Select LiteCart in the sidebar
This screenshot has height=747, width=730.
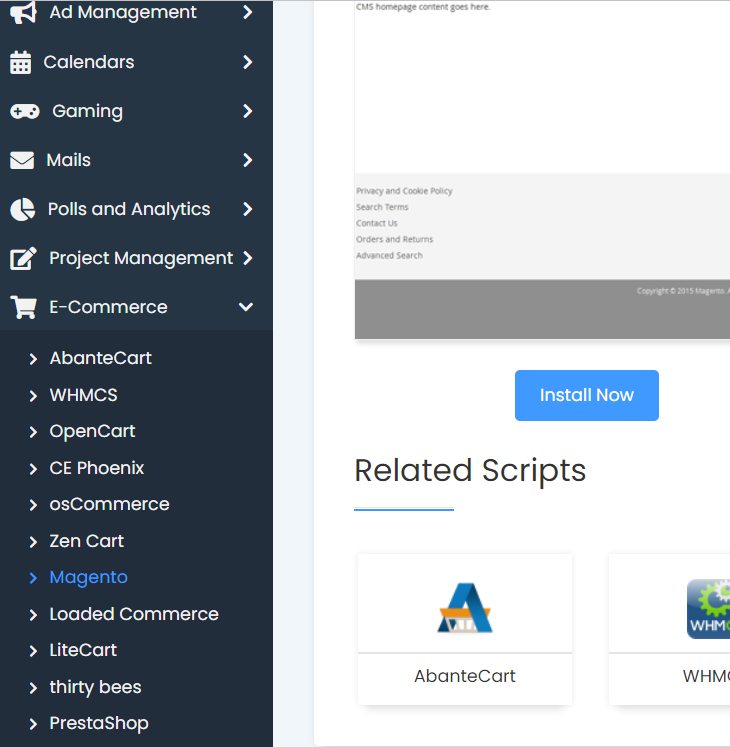[83, 650]
